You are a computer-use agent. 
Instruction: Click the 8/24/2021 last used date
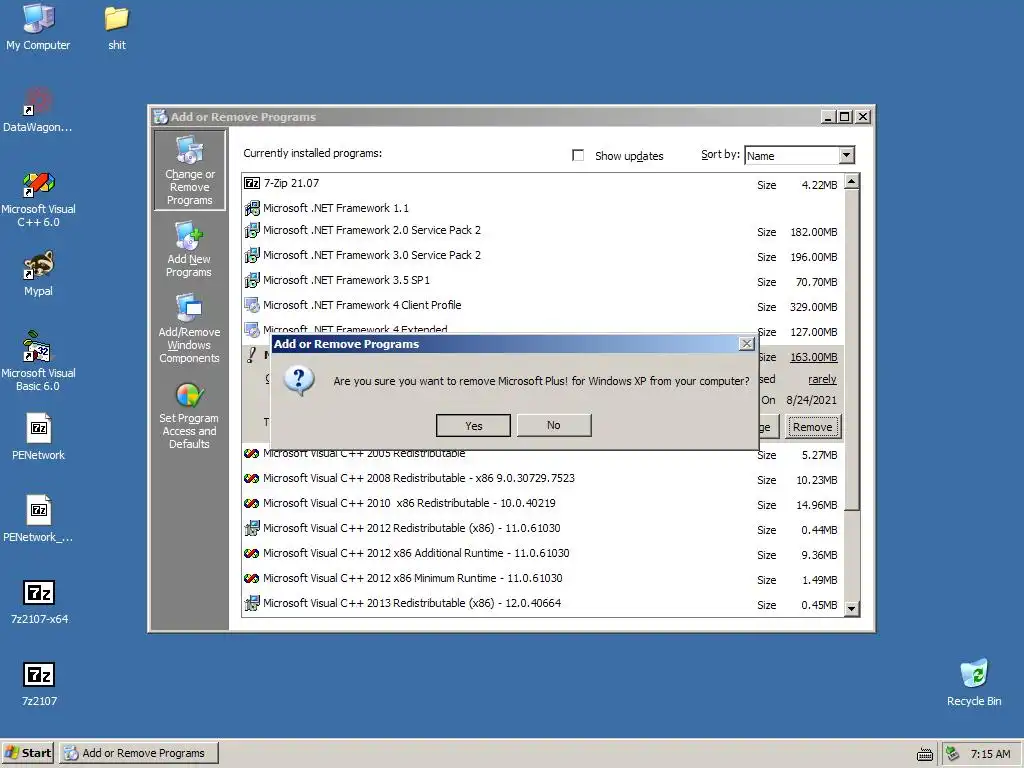[811, 400]
